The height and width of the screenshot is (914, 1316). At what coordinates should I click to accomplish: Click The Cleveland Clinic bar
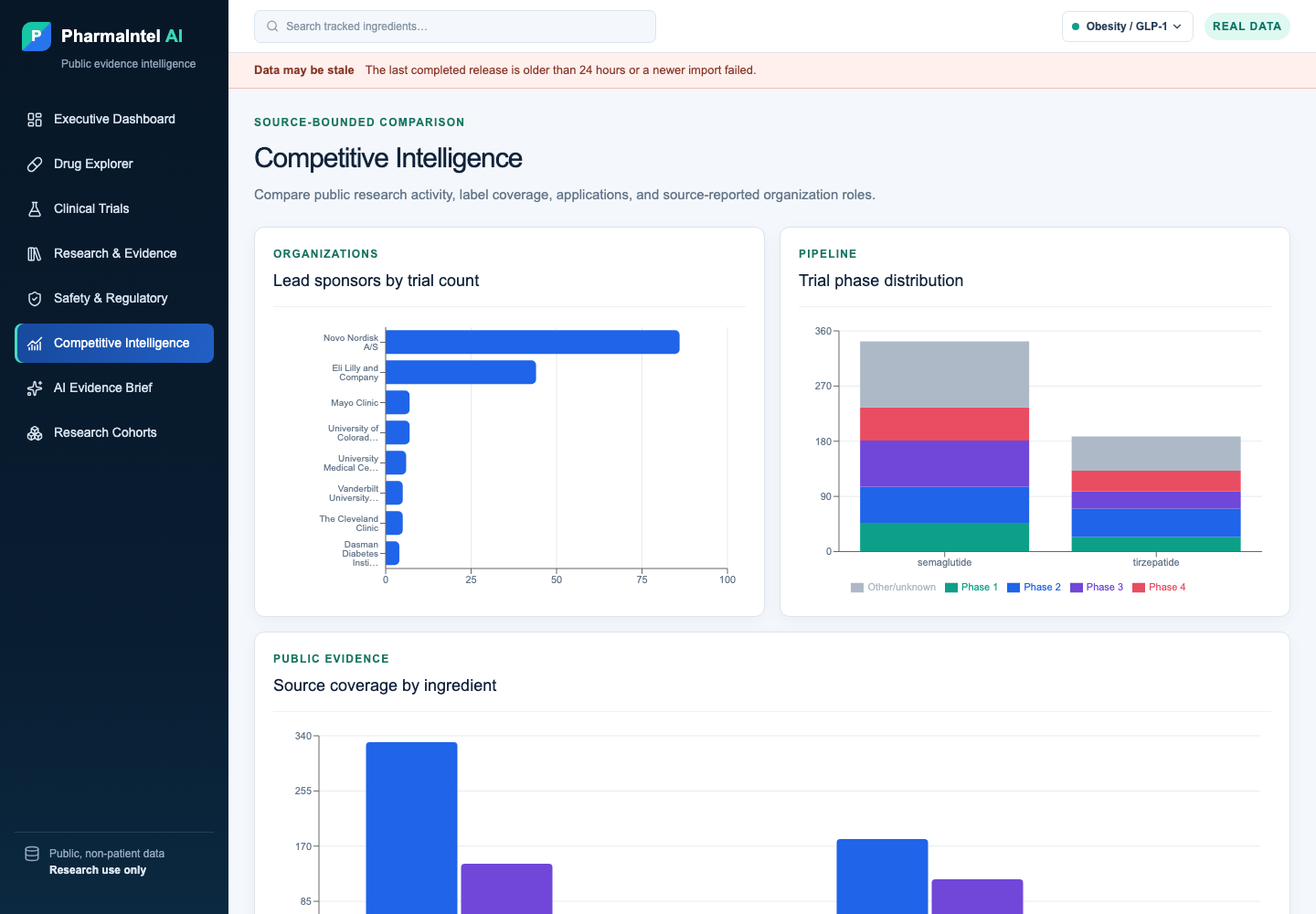pyautogui.click(x=394, y=523)
